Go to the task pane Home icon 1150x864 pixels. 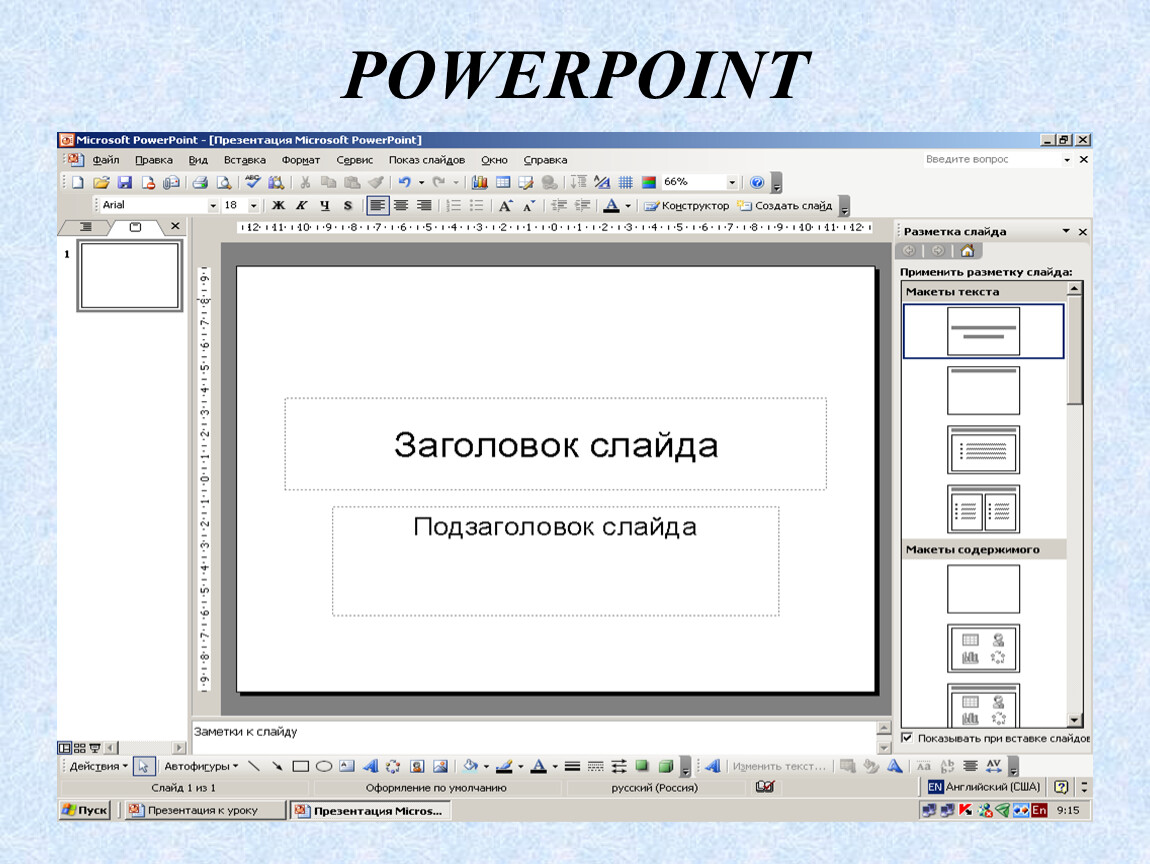[x=967, y=251]
